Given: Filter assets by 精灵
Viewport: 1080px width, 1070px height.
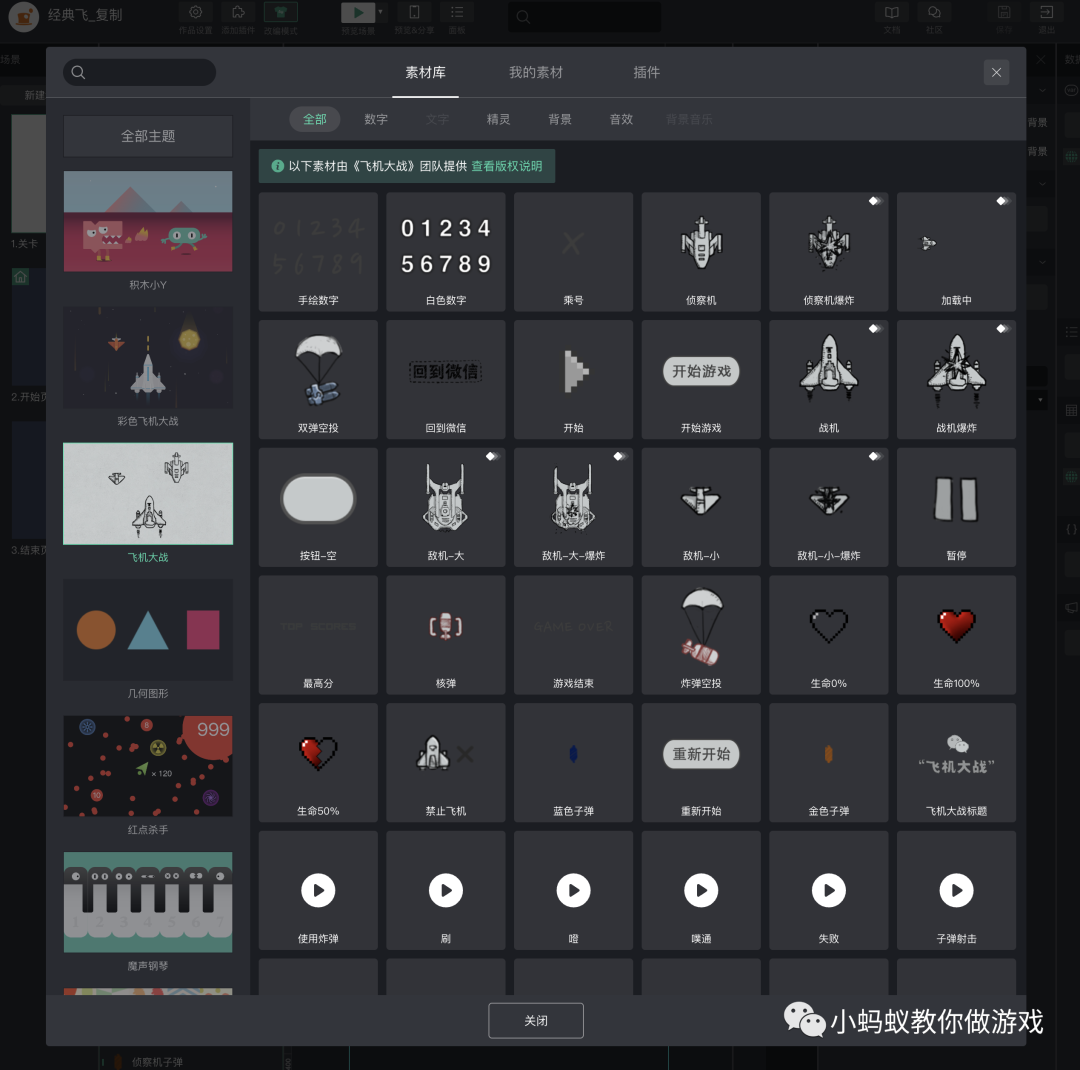Looking at the screenshot, I should (x=498, y=119).
